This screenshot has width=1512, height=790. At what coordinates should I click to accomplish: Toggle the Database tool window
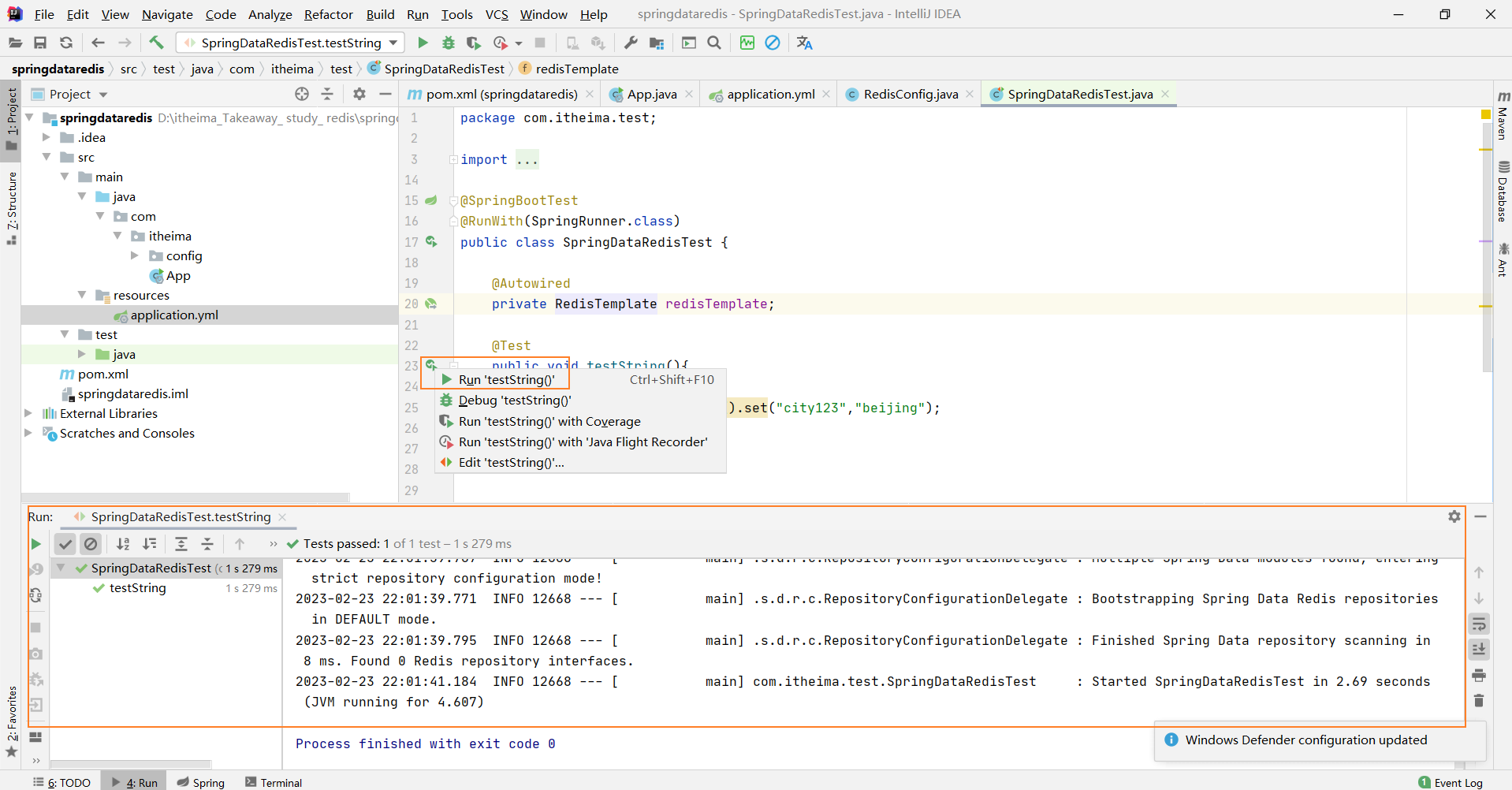pyautogui.click(x=1503, y=192)
